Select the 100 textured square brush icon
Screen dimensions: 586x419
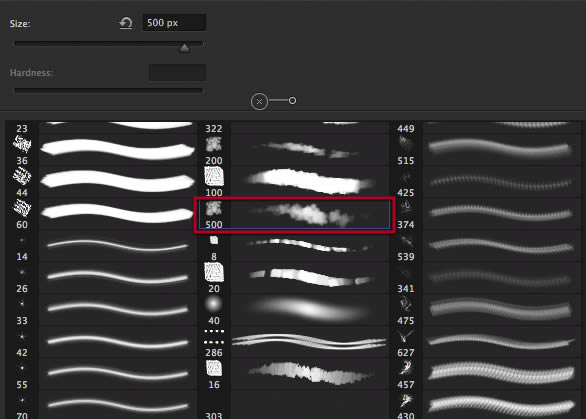coord(214,176)
